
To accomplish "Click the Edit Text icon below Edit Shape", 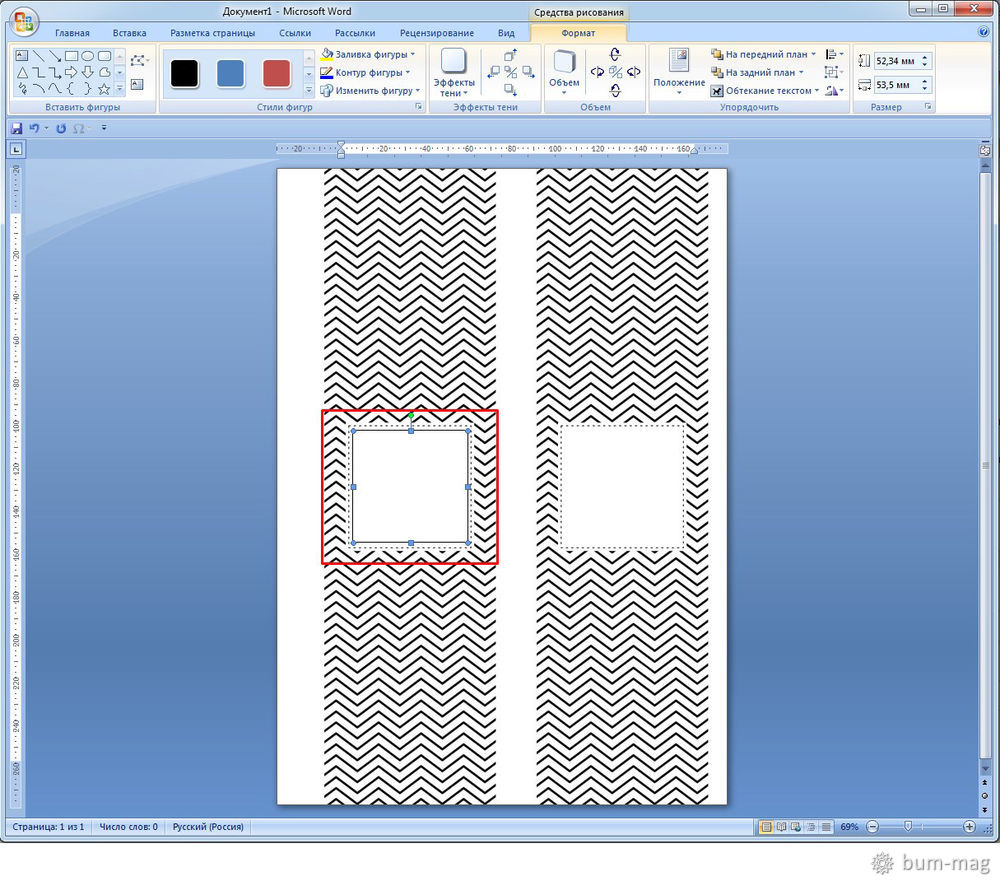I will (x=137, y=84).
